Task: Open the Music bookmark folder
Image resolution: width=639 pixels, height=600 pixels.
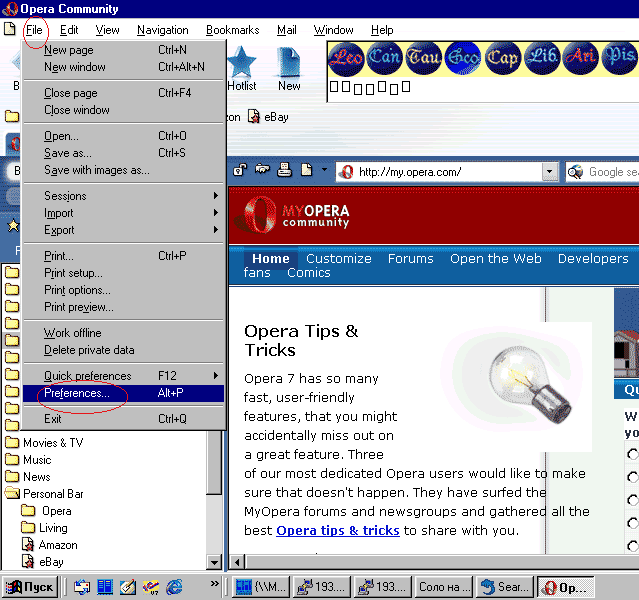Action: 29,460
